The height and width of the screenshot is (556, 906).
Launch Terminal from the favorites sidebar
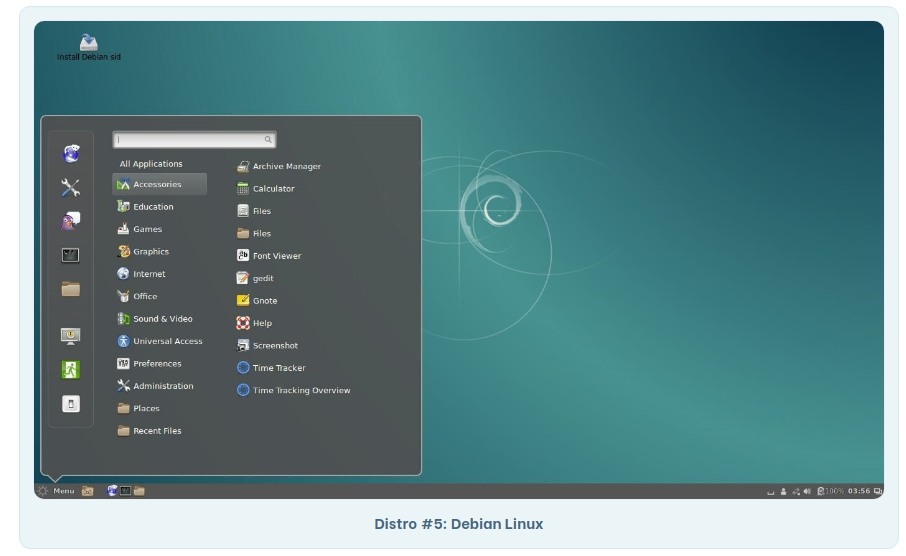71,255
